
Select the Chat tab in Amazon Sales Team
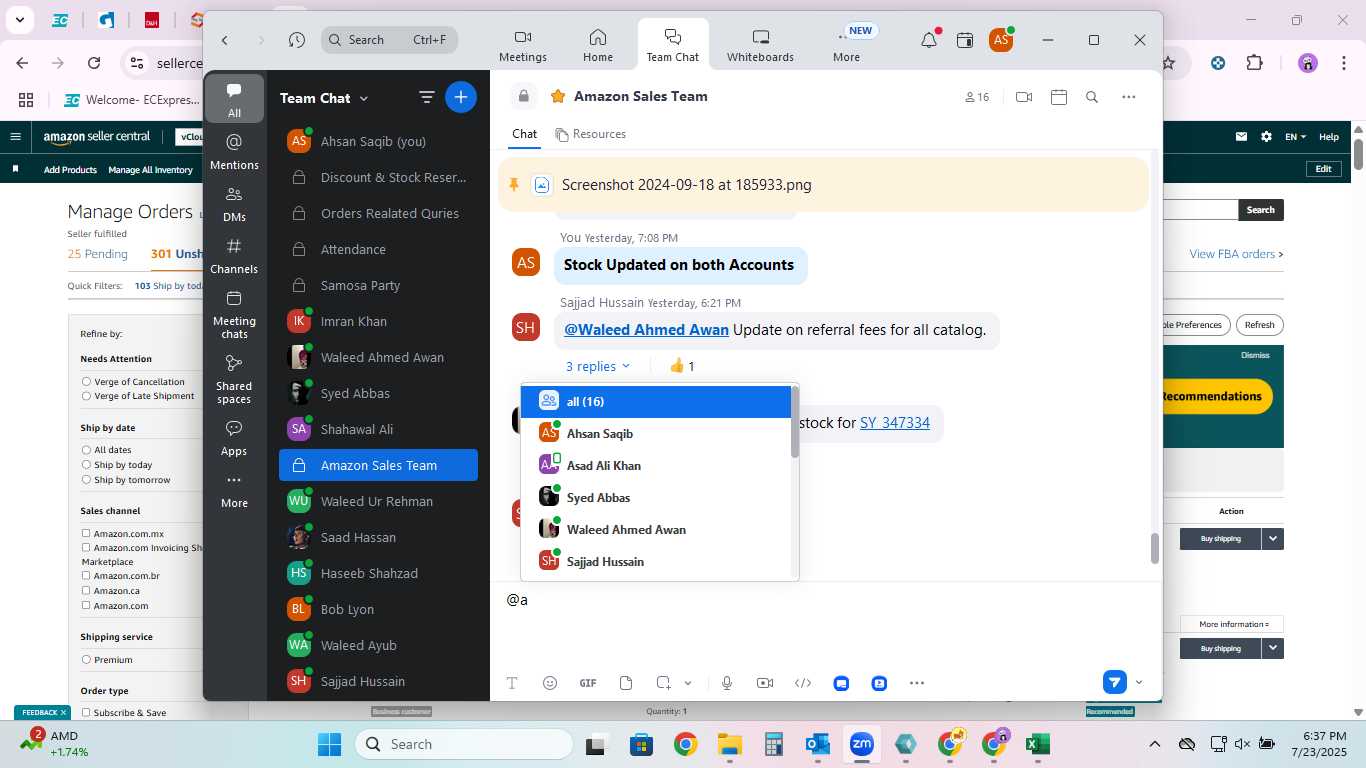click(524, 134)
